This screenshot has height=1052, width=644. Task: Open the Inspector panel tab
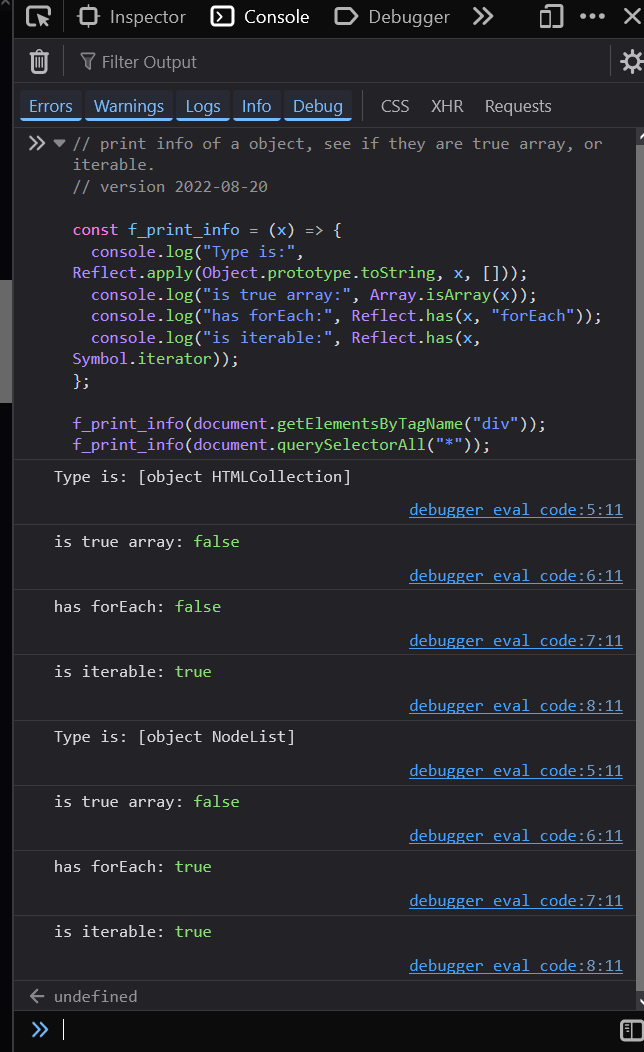132,16
